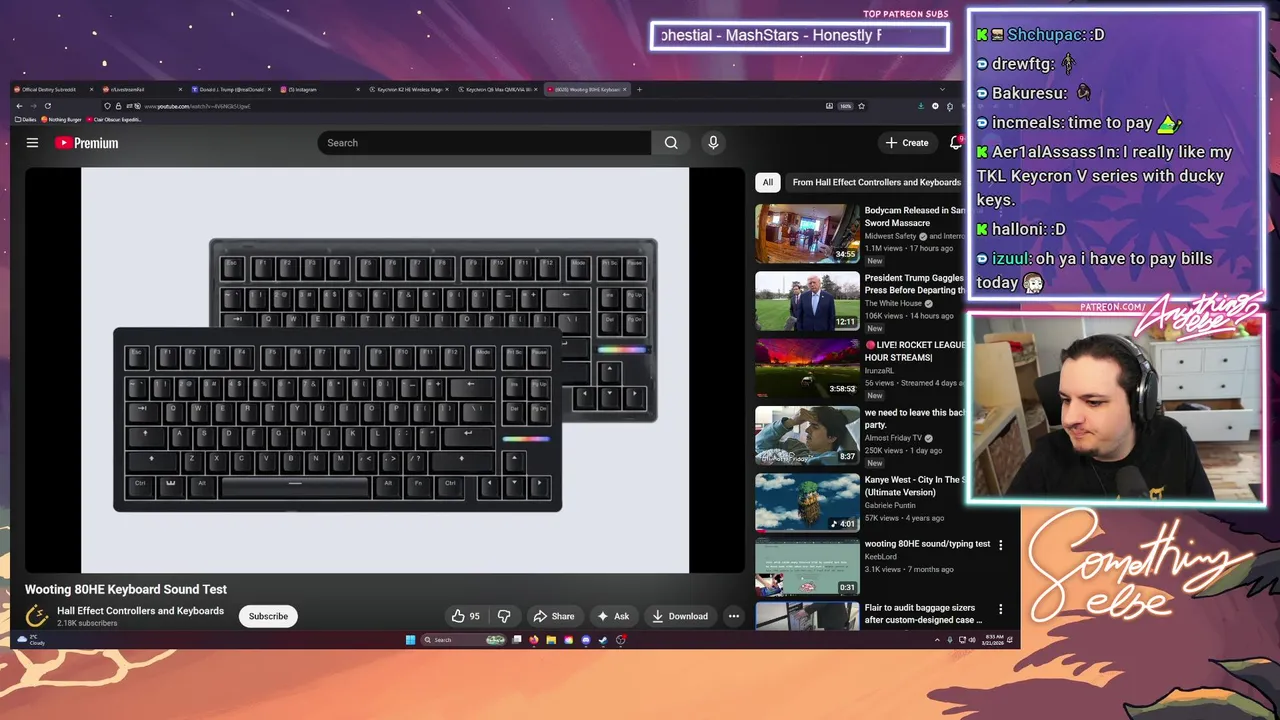
Task: Open a new browser tab
Action: [640, 89]
